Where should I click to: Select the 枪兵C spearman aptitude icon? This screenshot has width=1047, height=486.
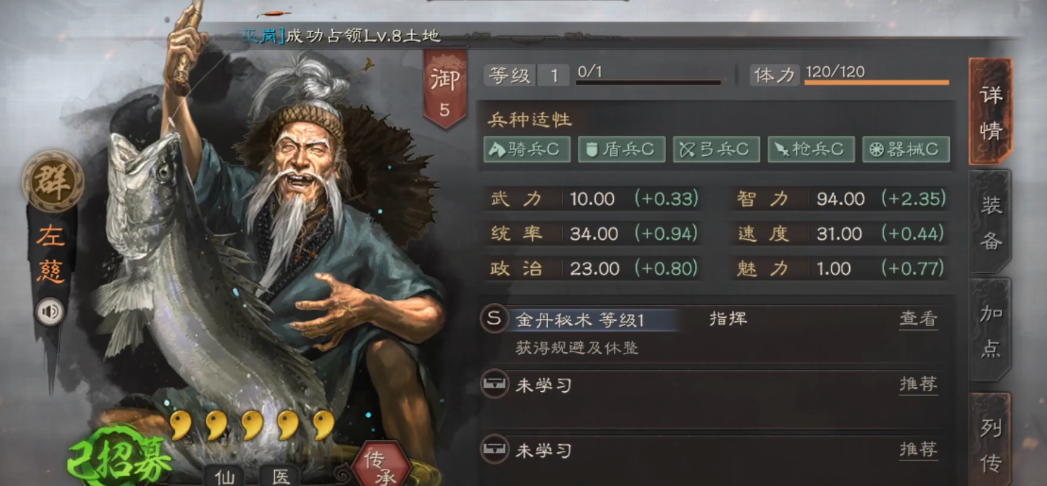click(811, 150)
